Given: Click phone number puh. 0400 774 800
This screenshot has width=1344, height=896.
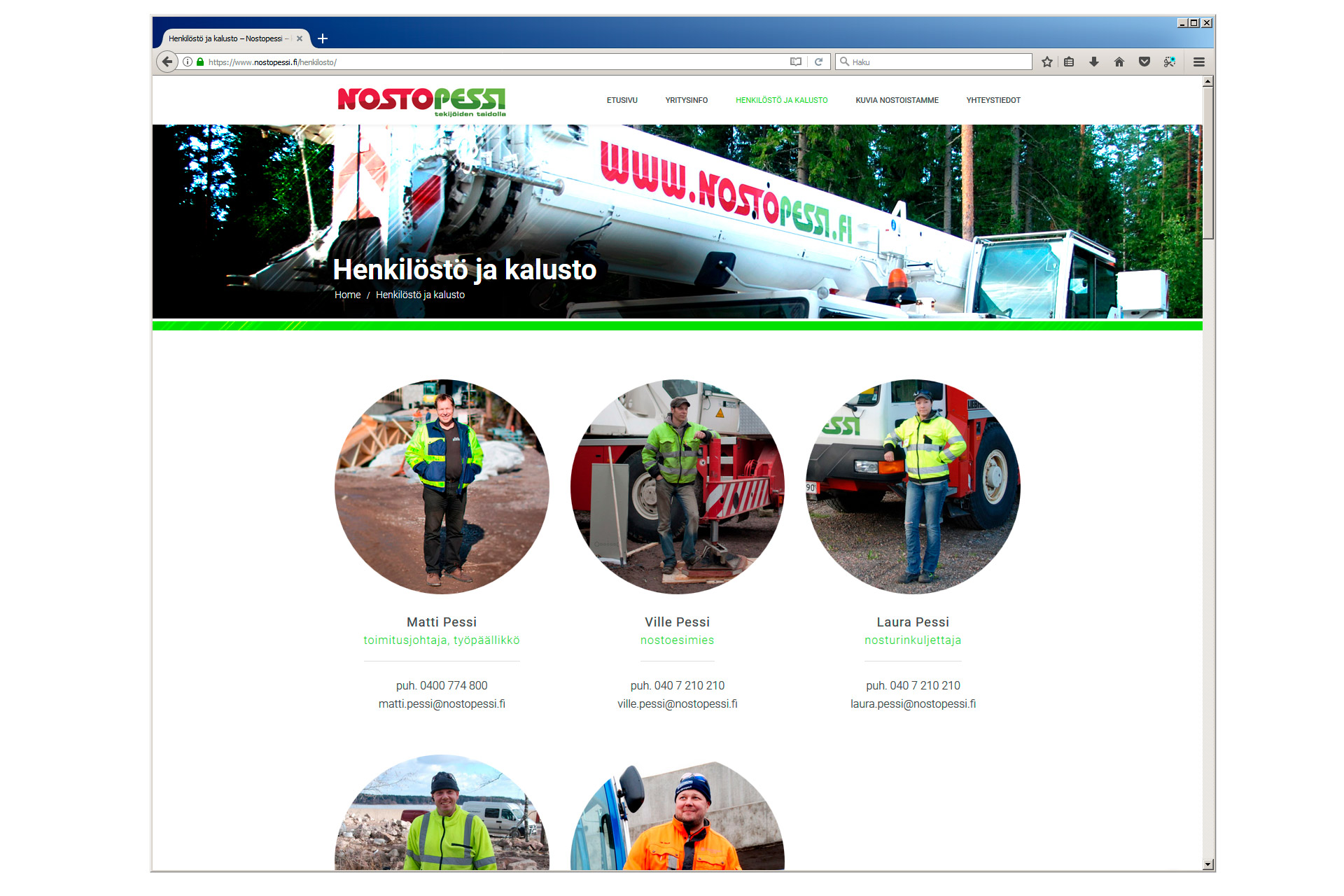Looking at the screenshot, I should 442,685.
